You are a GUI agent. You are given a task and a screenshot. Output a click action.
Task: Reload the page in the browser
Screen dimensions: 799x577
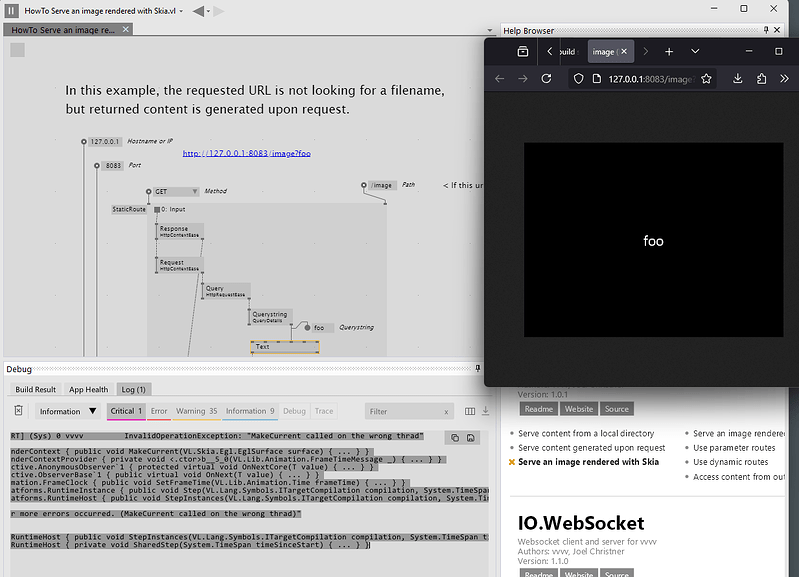547,78
